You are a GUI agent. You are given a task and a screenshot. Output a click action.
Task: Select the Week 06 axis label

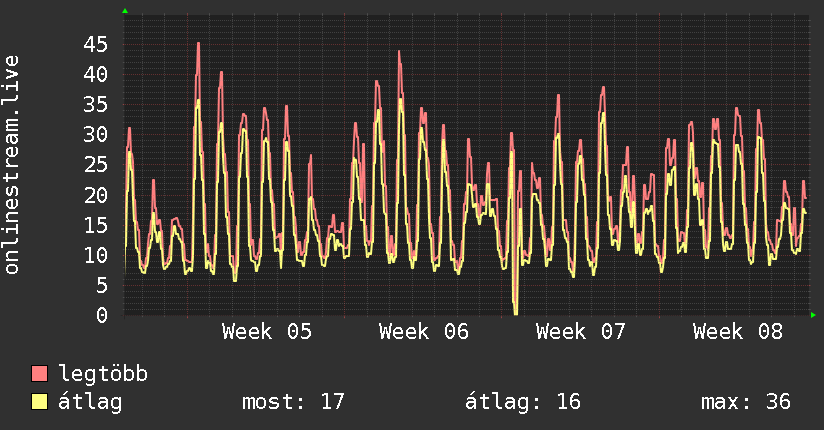coord(424,332)
